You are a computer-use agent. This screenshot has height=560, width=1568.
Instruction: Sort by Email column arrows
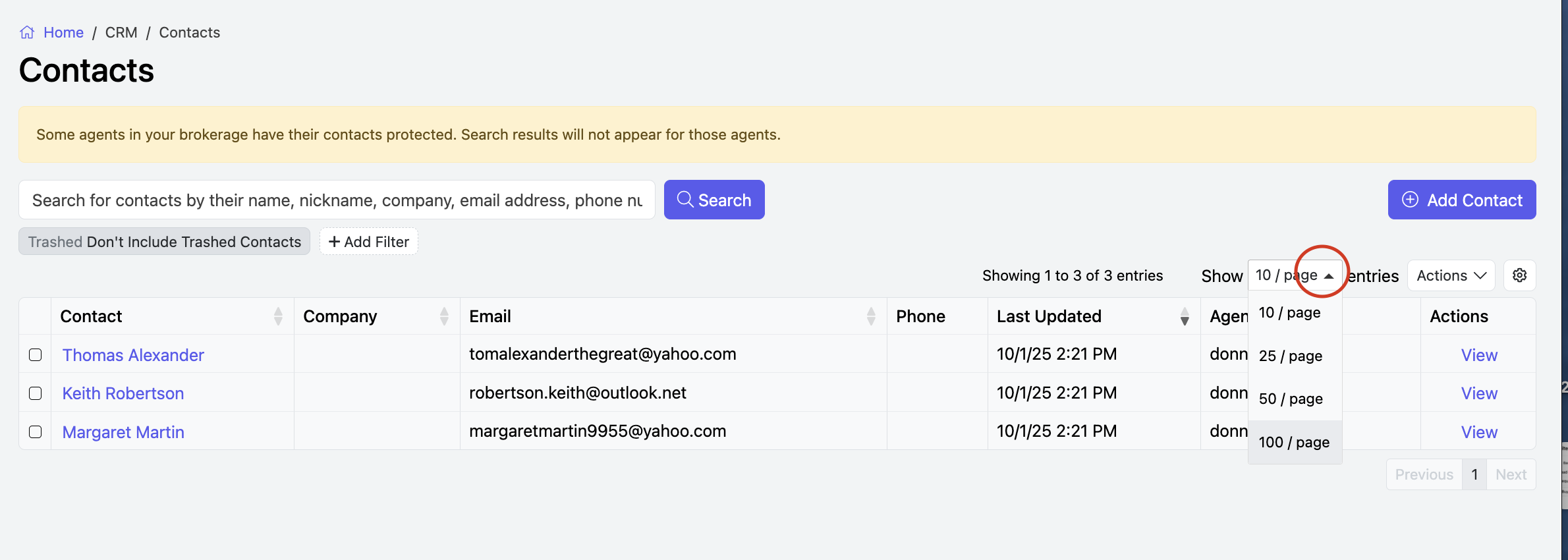(871, 316)
